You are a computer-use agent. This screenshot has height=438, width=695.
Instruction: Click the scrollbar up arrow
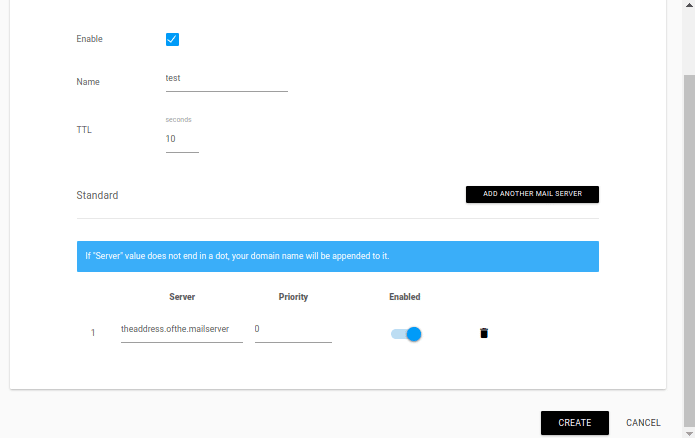pyautogui.click(x=689, y=4)
